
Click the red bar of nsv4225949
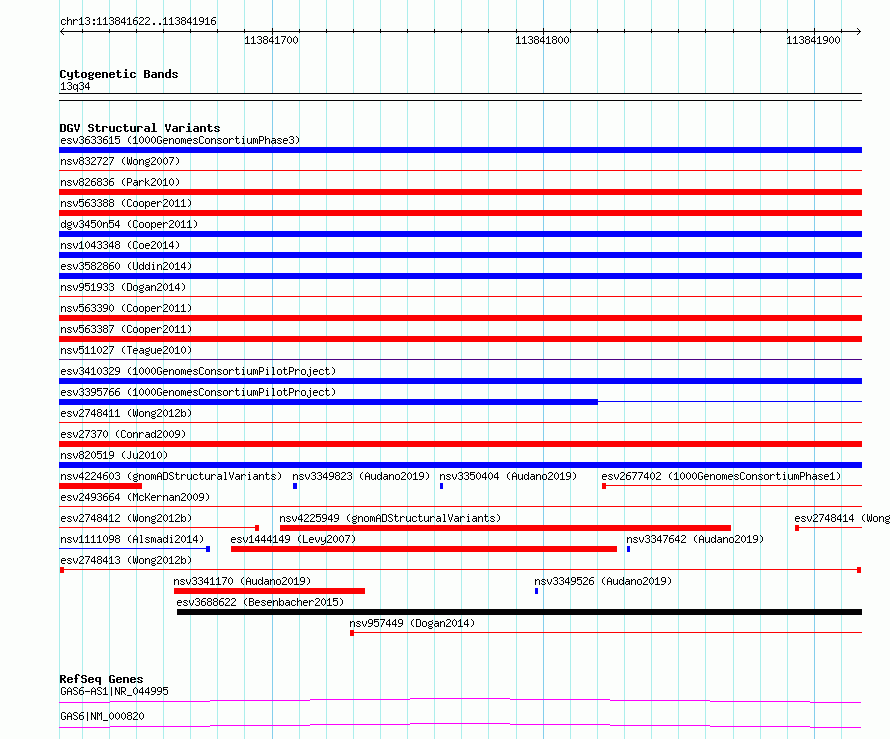pyautogui.click(x=505, y=528)
